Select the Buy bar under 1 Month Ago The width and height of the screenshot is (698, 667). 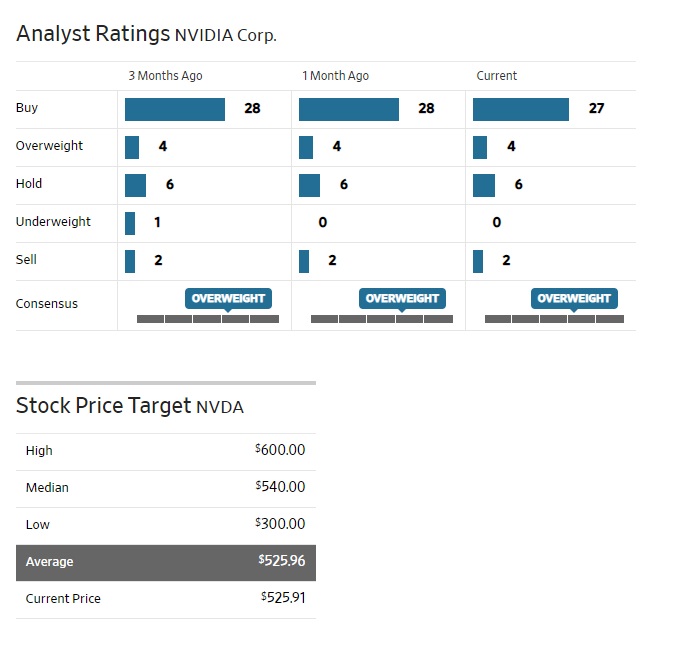(349, 109)
